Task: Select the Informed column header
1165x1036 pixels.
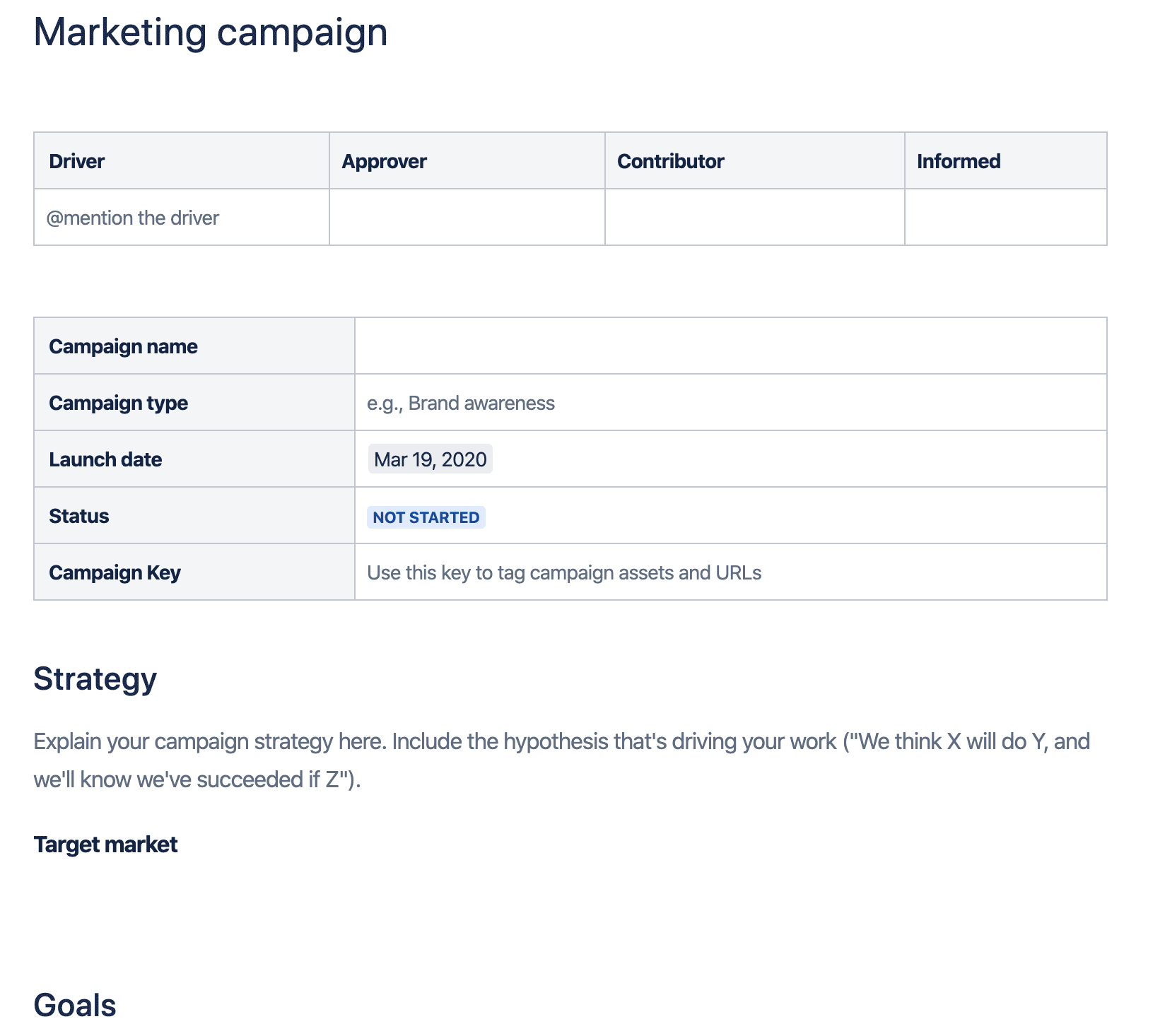Action: click(1006, 160)
